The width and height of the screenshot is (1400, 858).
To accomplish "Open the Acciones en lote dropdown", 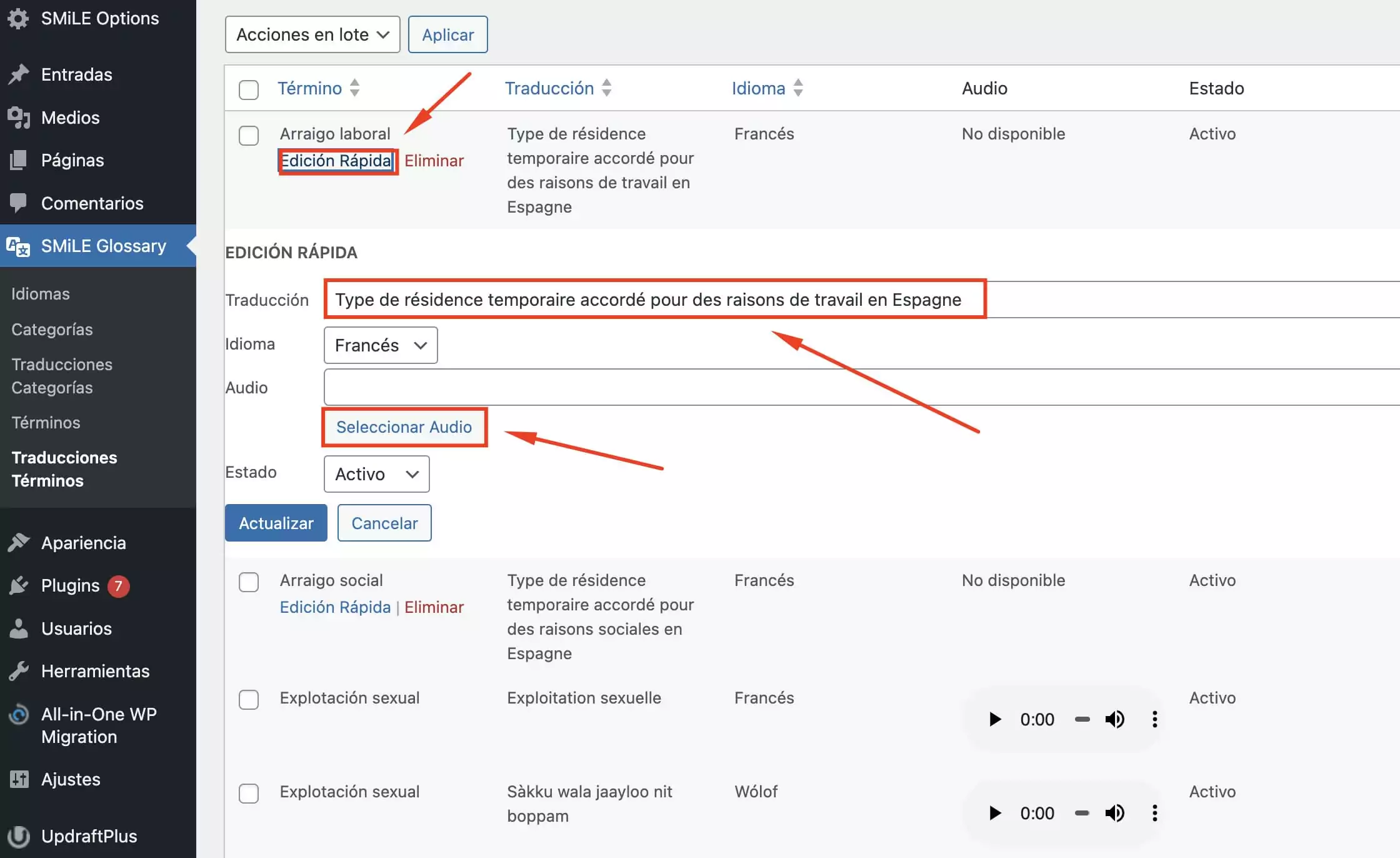I will tap(312, 34).
